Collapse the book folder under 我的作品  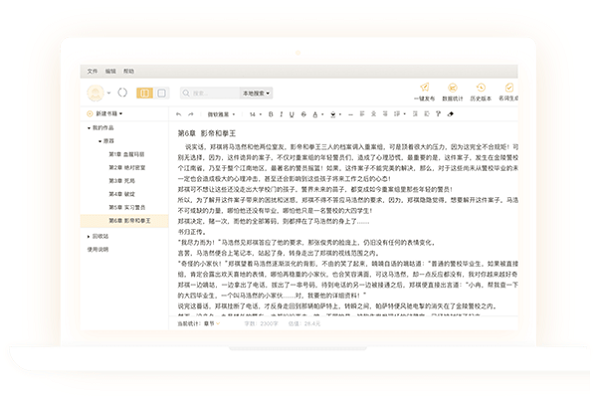[x=100, y=141]
